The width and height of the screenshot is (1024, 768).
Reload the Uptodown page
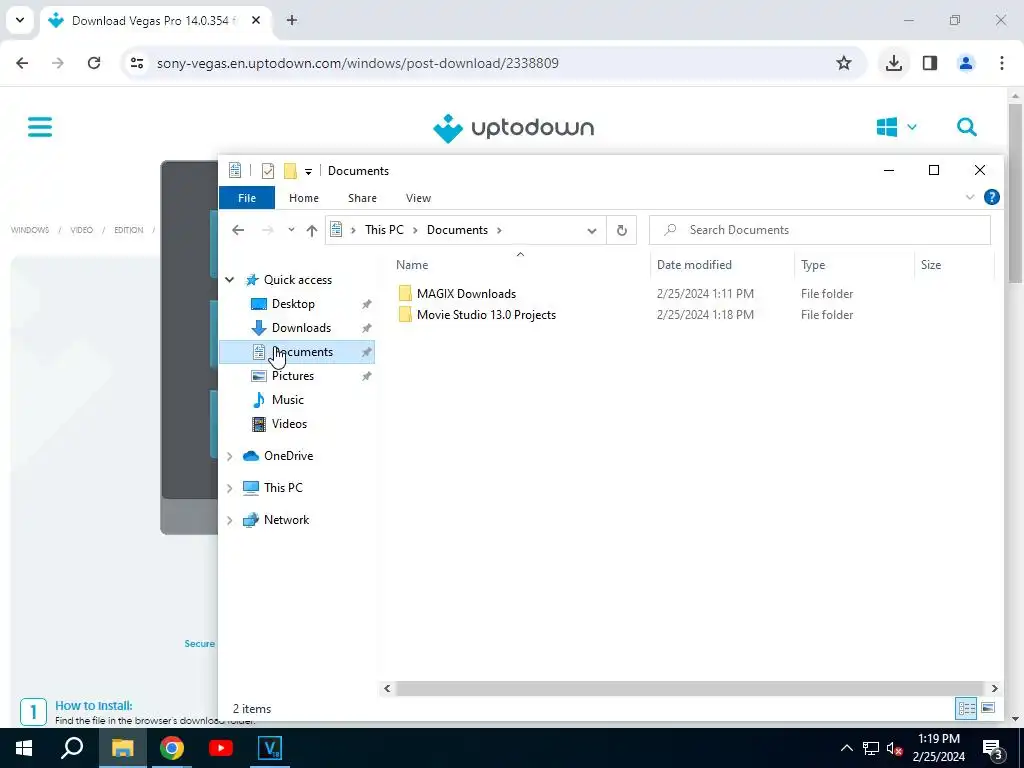pyautogui.click(x=94, y=63)
